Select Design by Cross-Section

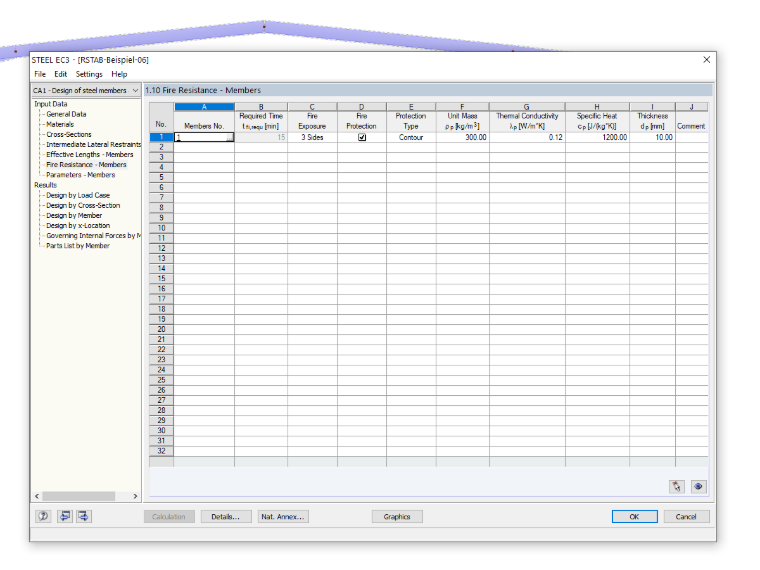click(x=83, y=206)
